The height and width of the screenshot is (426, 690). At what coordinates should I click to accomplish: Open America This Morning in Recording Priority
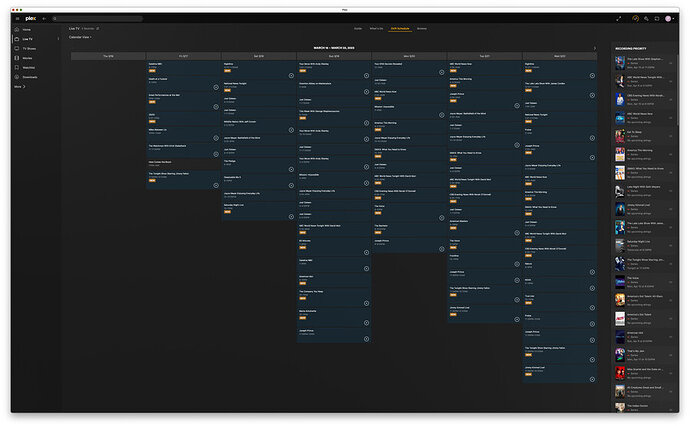644,154
